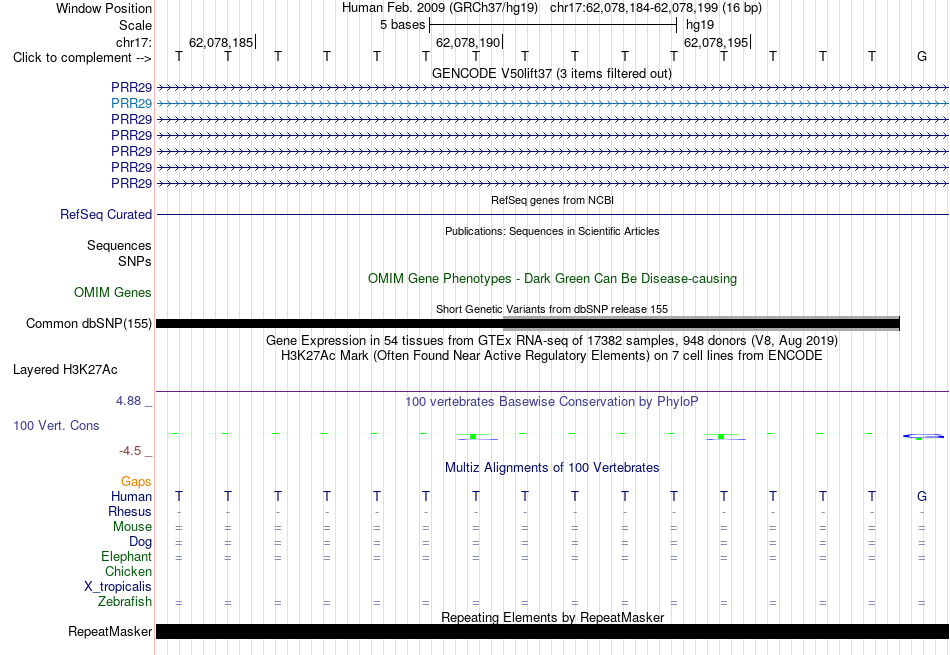The width and height of the screenshot is (950, 655).
Task: Click the orange Gaps label
Action: coord(136,482)
